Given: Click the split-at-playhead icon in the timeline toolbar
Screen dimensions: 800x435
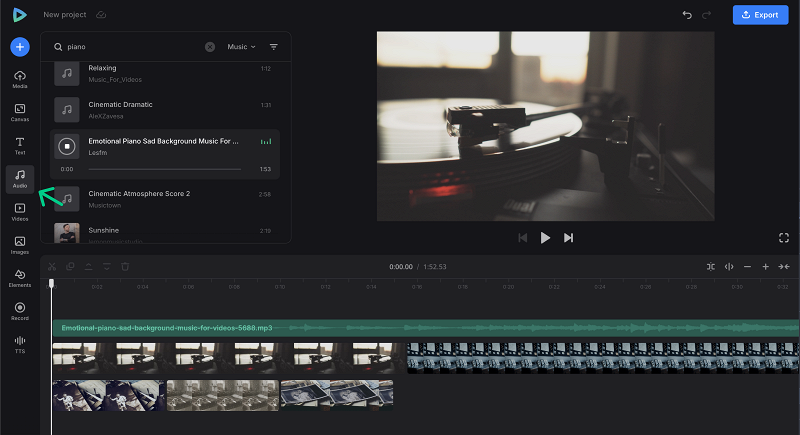Looking at the screenshot, I should [711, 267].
